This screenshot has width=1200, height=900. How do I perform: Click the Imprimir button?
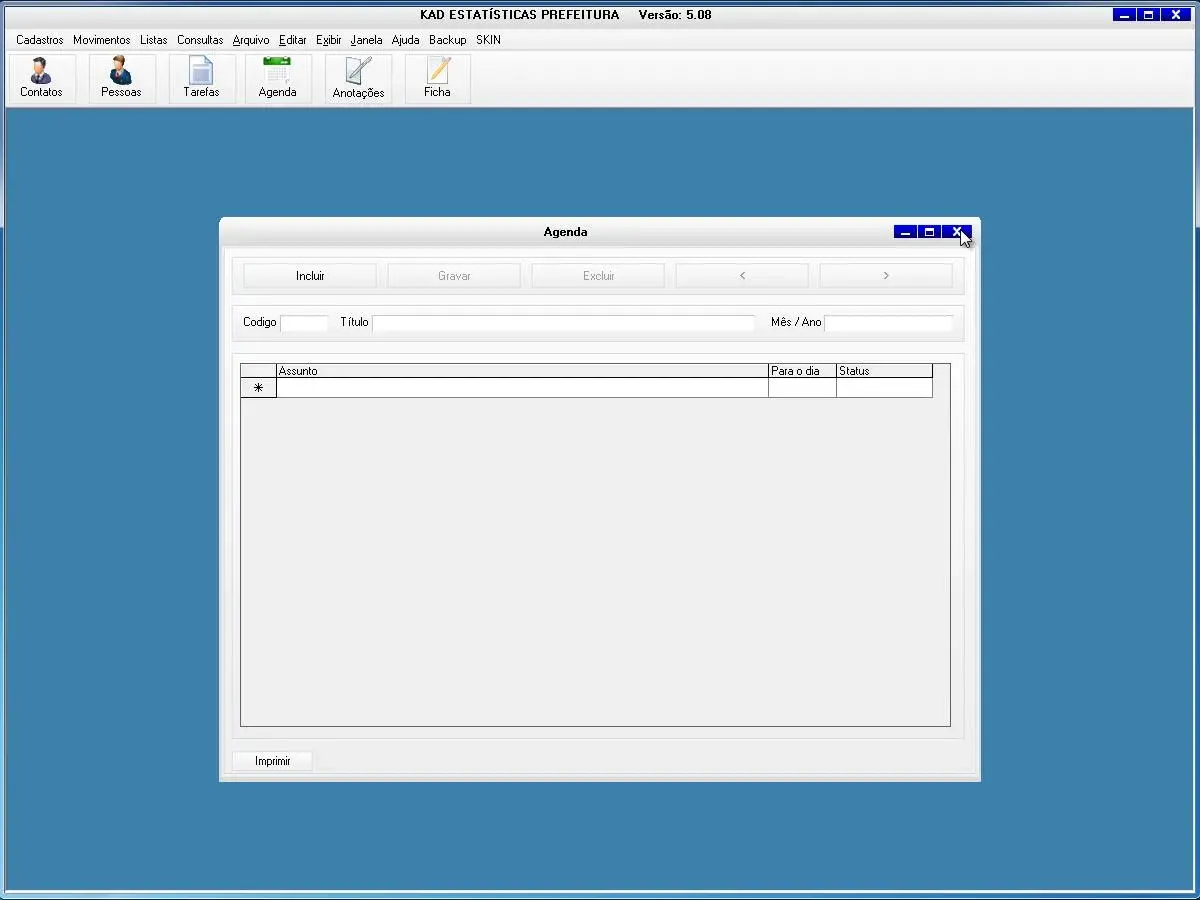click(x=272, y=761)
